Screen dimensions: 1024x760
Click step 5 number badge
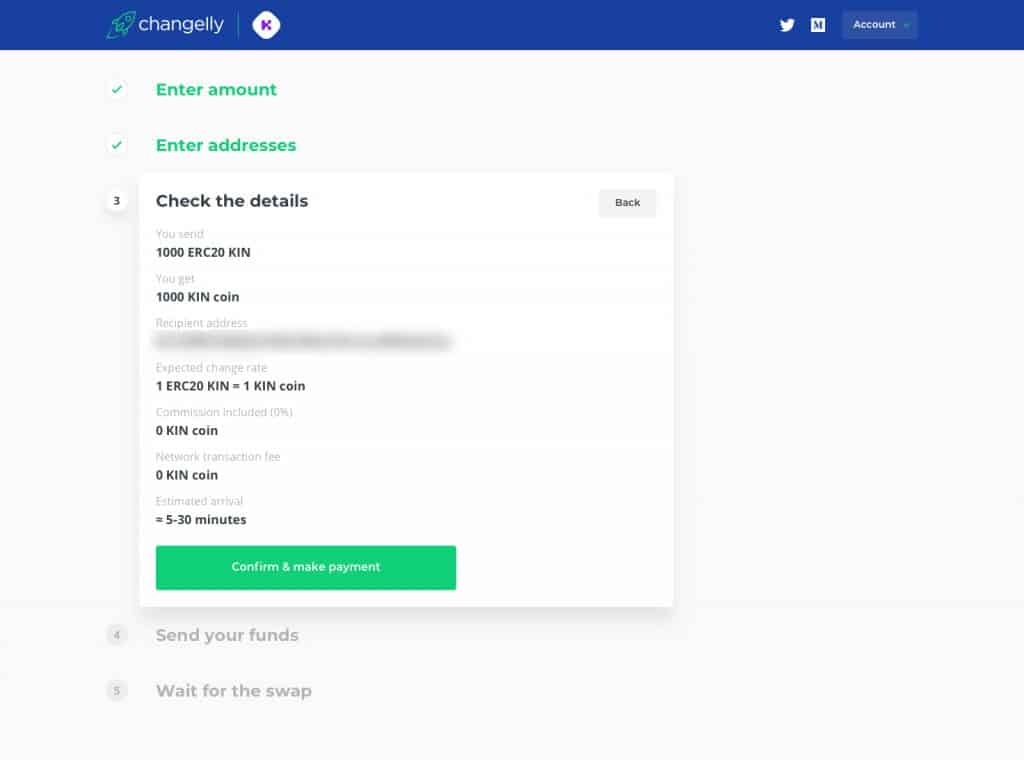[x=117, y=690]
